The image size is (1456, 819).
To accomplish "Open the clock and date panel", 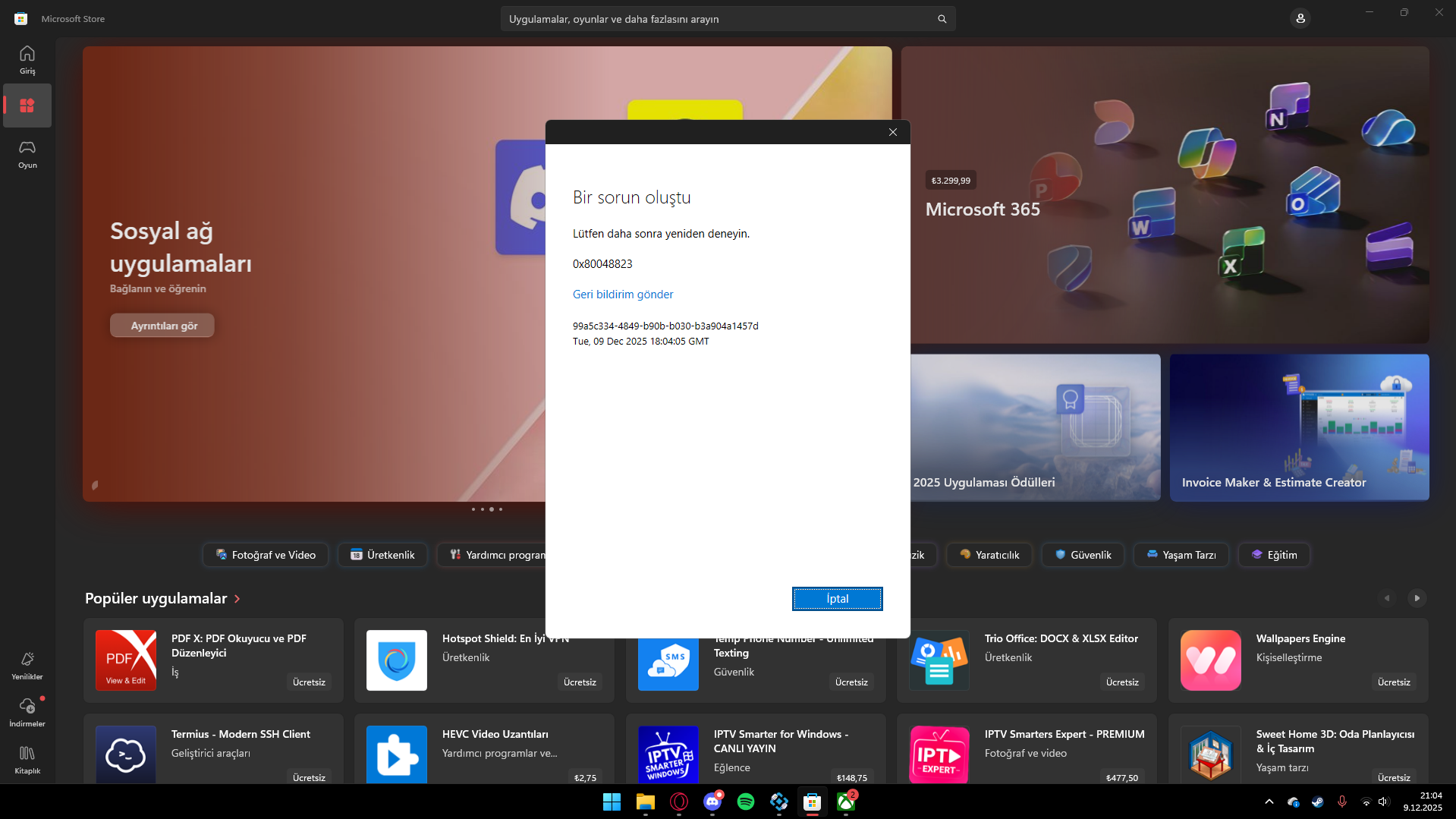I will 1422,802.
